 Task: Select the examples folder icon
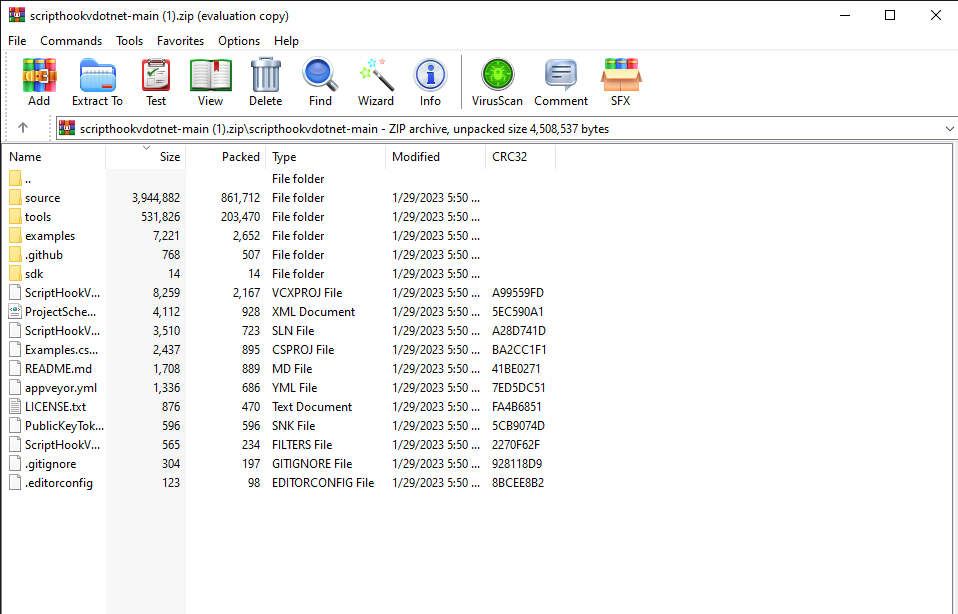(x=15, y=235)
